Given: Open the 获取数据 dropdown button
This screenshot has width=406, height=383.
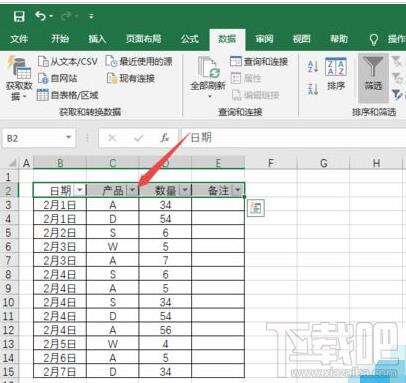Looking at the screenshot, I should pyautogui.click(x=19, y=79).
